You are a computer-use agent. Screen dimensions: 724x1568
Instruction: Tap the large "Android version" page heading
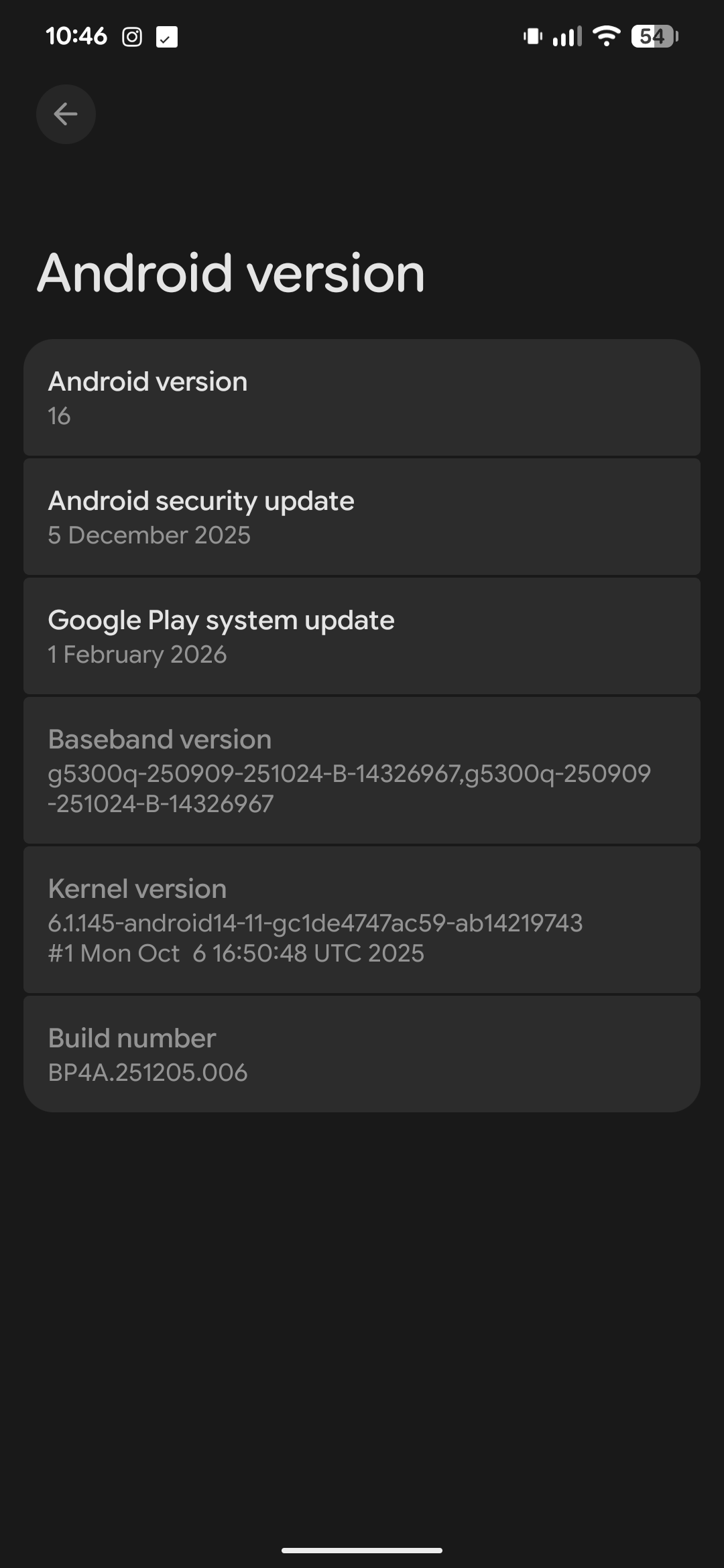[x=231, y=273]
